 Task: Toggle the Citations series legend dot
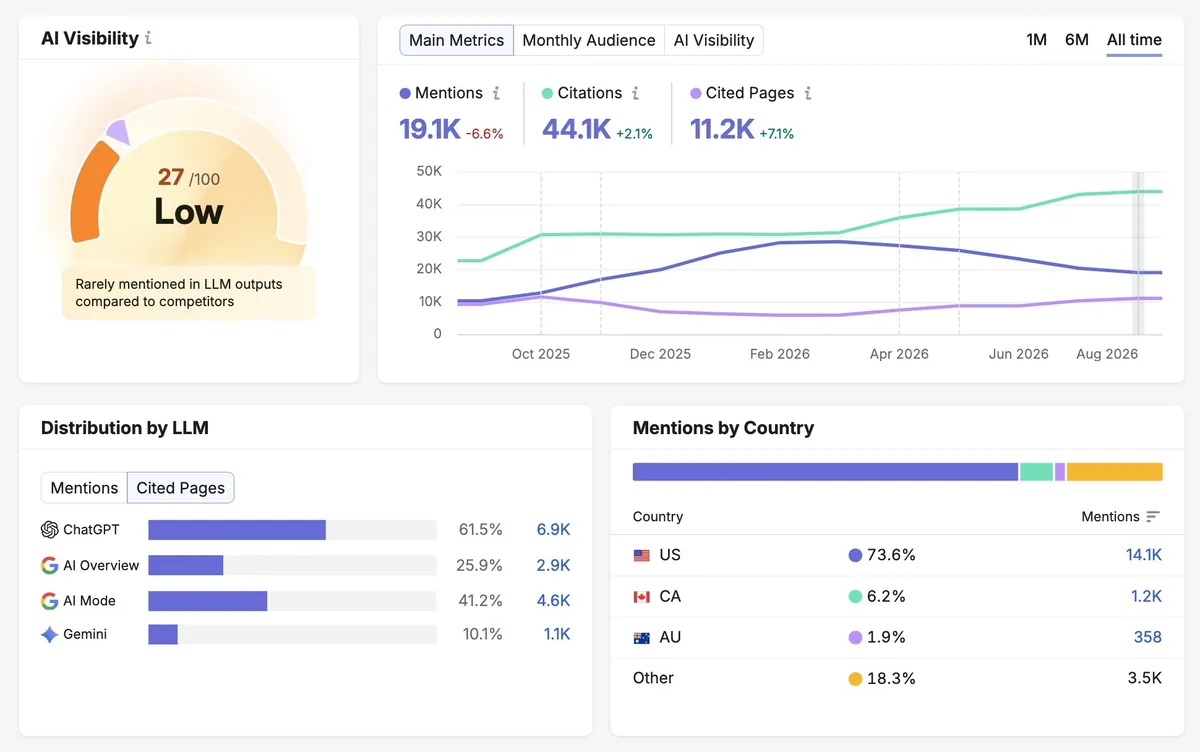pos(547,93)
